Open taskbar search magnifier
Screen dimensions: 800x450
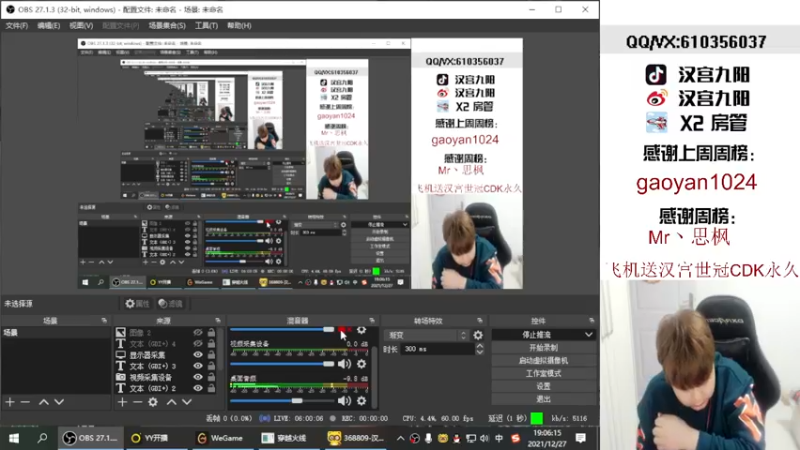[42, 438]
